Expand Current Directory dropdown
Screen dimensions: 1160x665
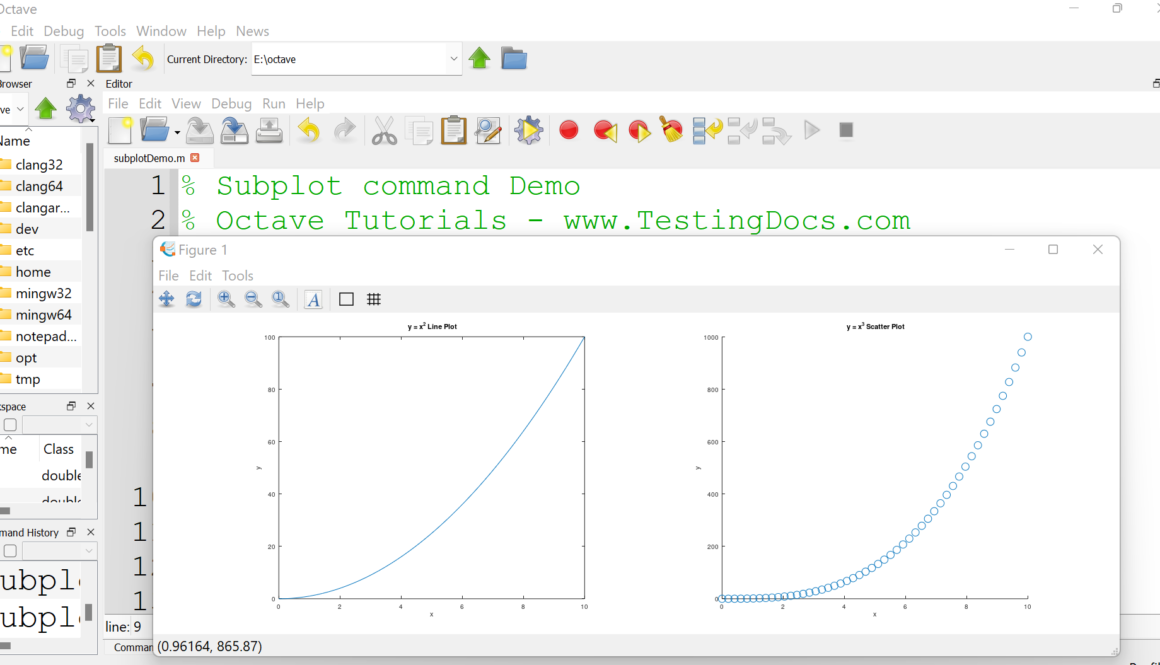(x=453, y=59)
